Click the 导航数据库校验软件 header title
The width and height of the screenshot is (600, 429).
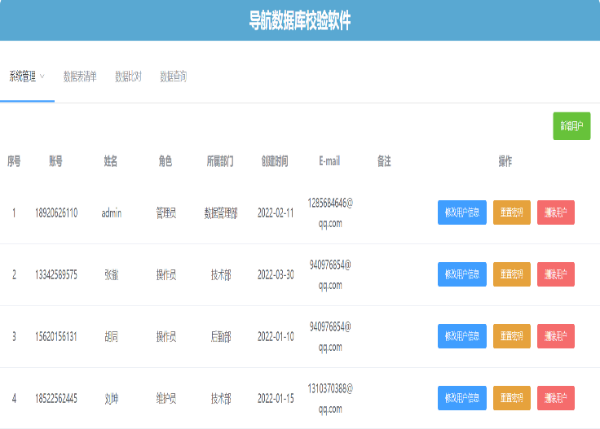coord(300,21)
